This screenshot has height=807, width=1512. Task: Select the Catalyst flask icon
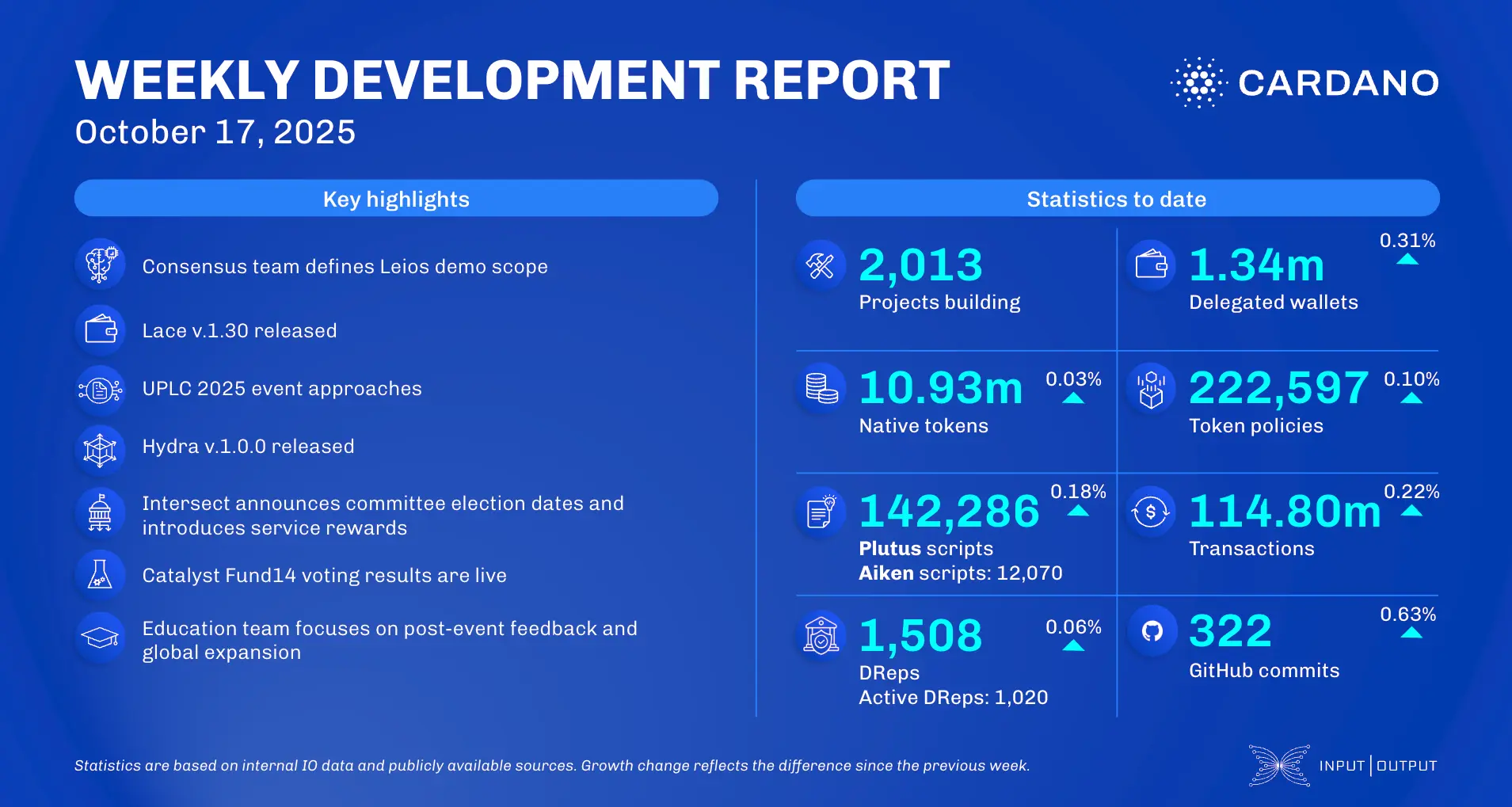[x=101, y=573]
